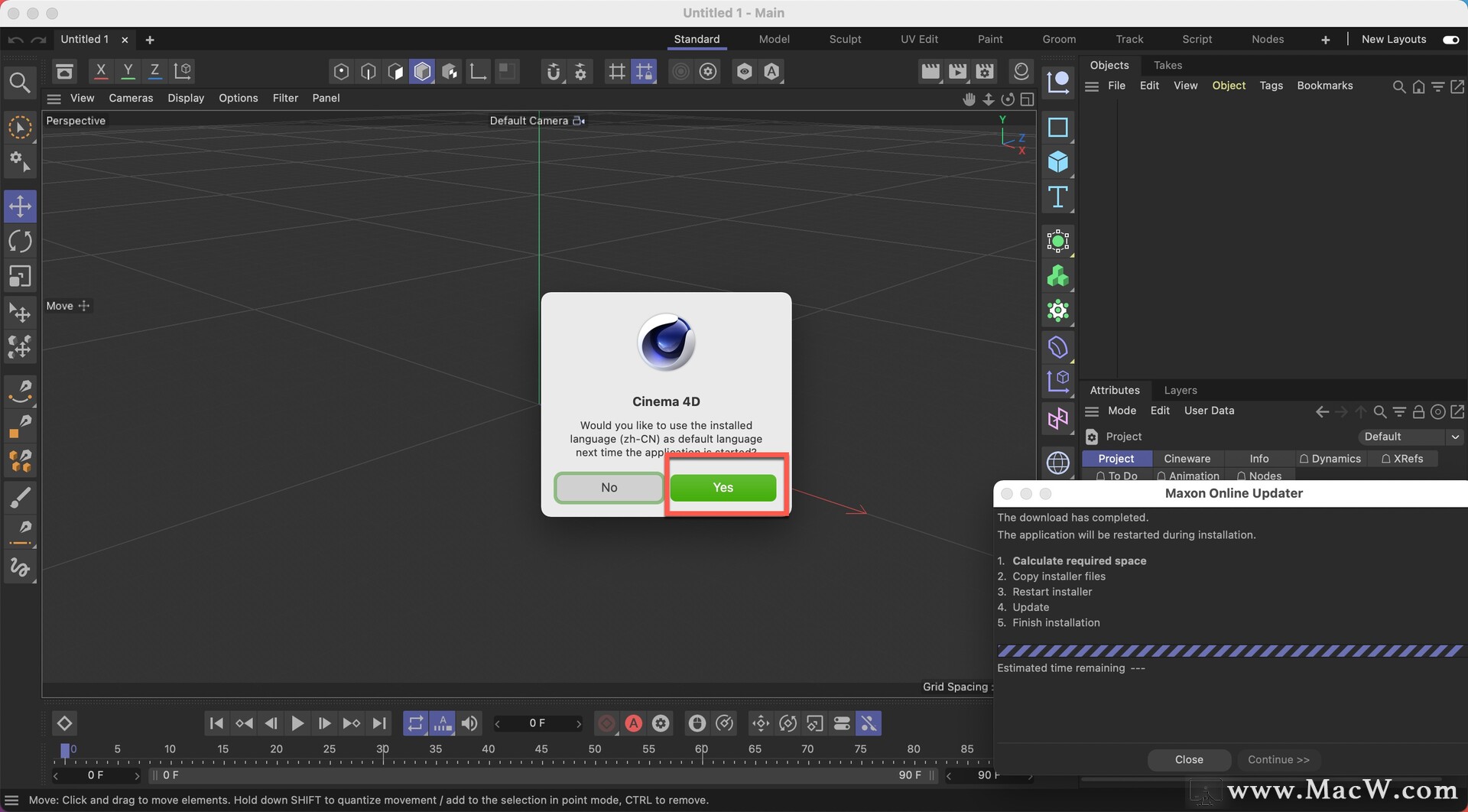Screen dimensions: 1468x812
Task: Click Continue >> in Maxon Online Updater
Action: [1278, 759]
